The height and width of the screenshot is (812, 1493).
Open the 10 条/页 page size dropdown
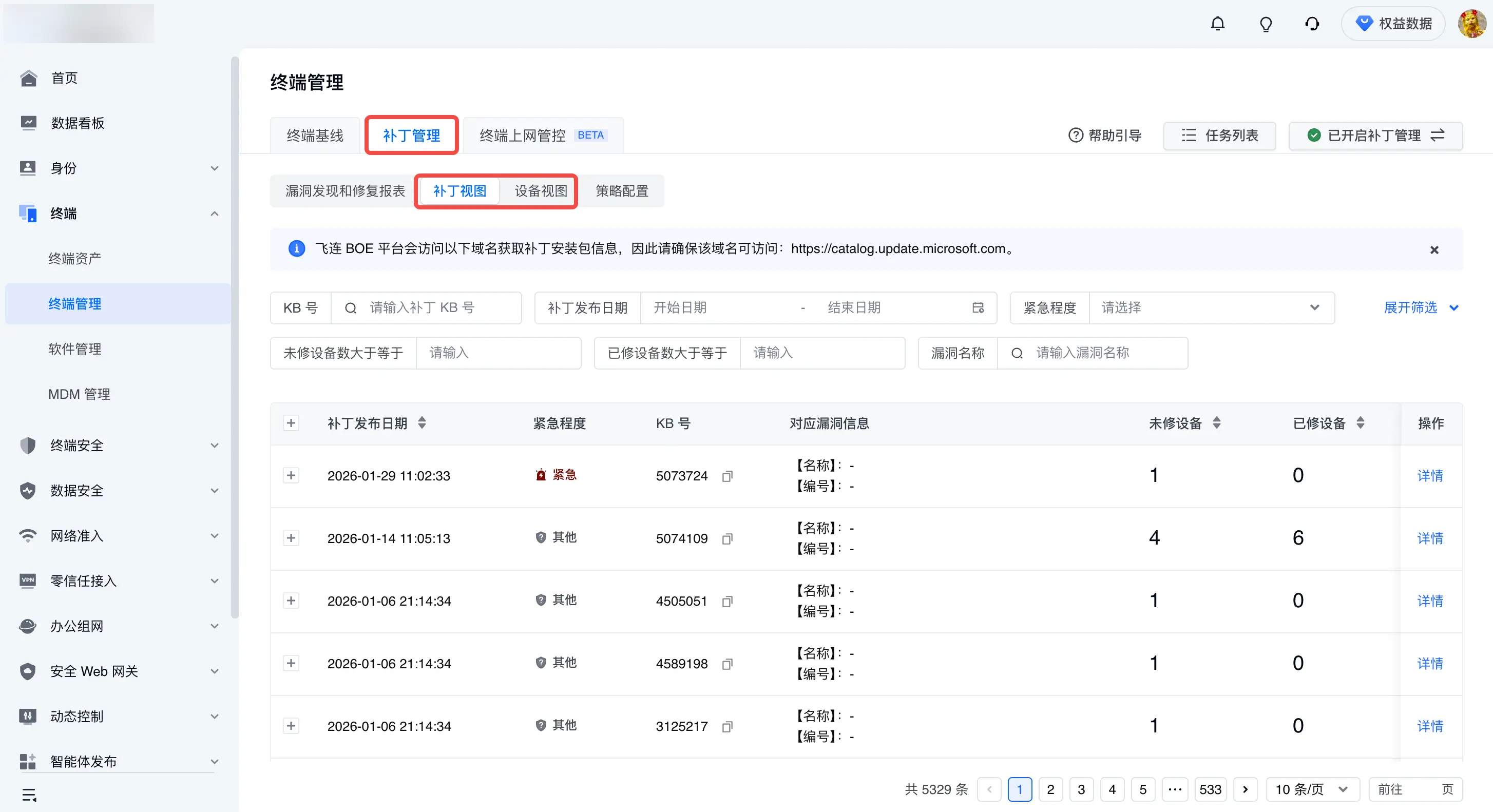coord(1312,789)
